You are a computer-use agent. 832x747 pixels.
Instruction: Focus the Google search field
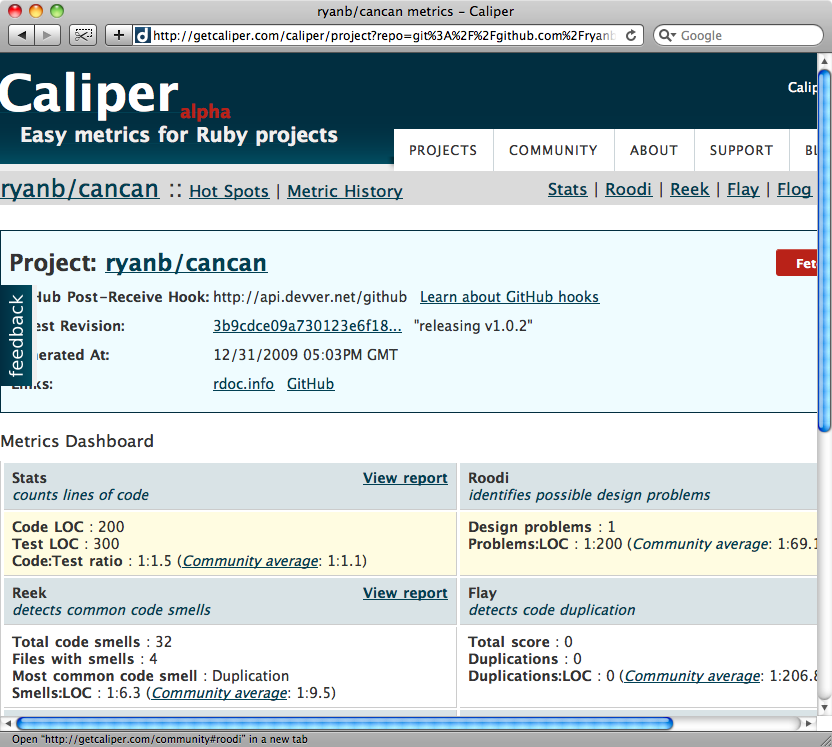(738, 36)
